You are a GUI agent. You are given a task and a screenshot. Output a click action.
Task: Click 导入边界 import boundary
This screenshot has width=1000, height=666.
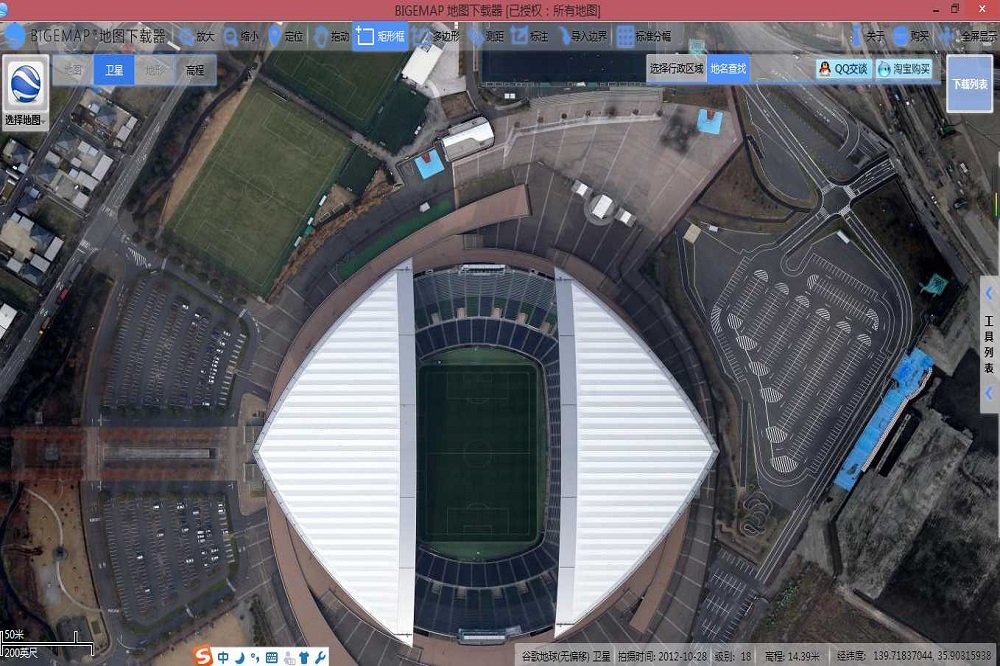tap(582, 36)
